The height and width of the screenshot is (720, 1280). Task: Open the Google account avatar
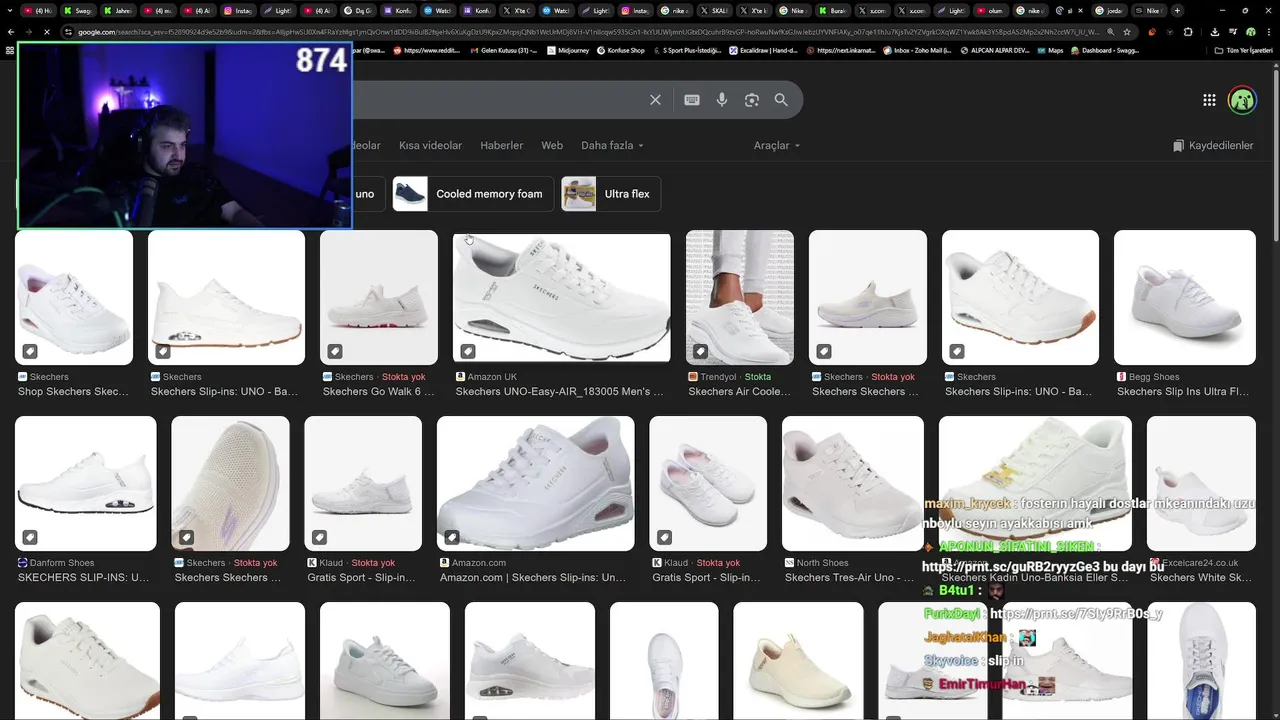tap(1242, 100)
